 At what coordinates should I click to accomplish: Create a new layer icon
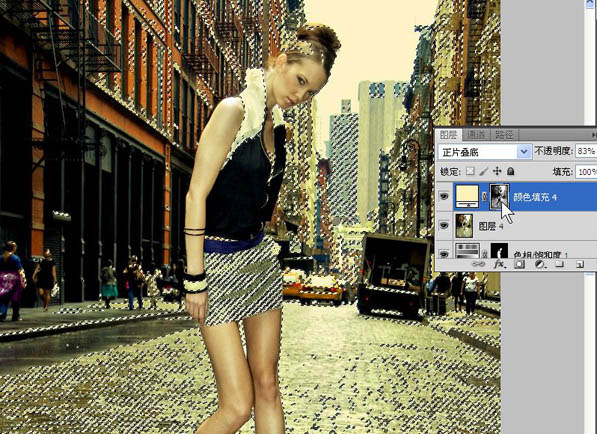click(579, 264)
